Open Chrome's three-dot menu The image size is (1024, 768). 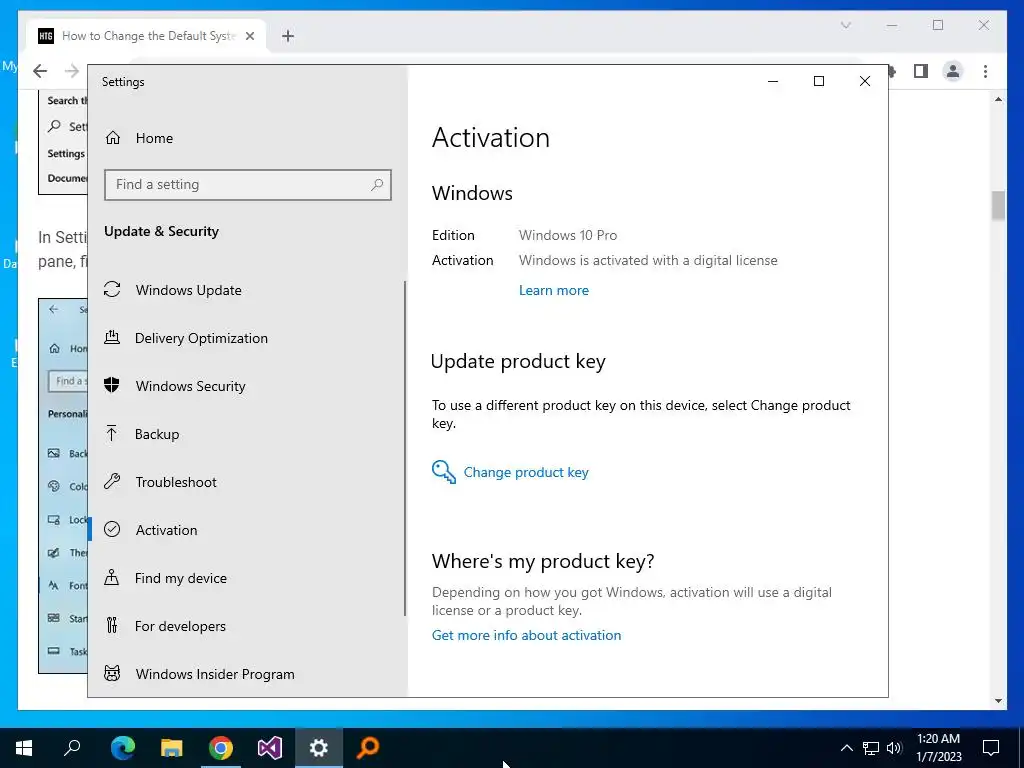985,71
